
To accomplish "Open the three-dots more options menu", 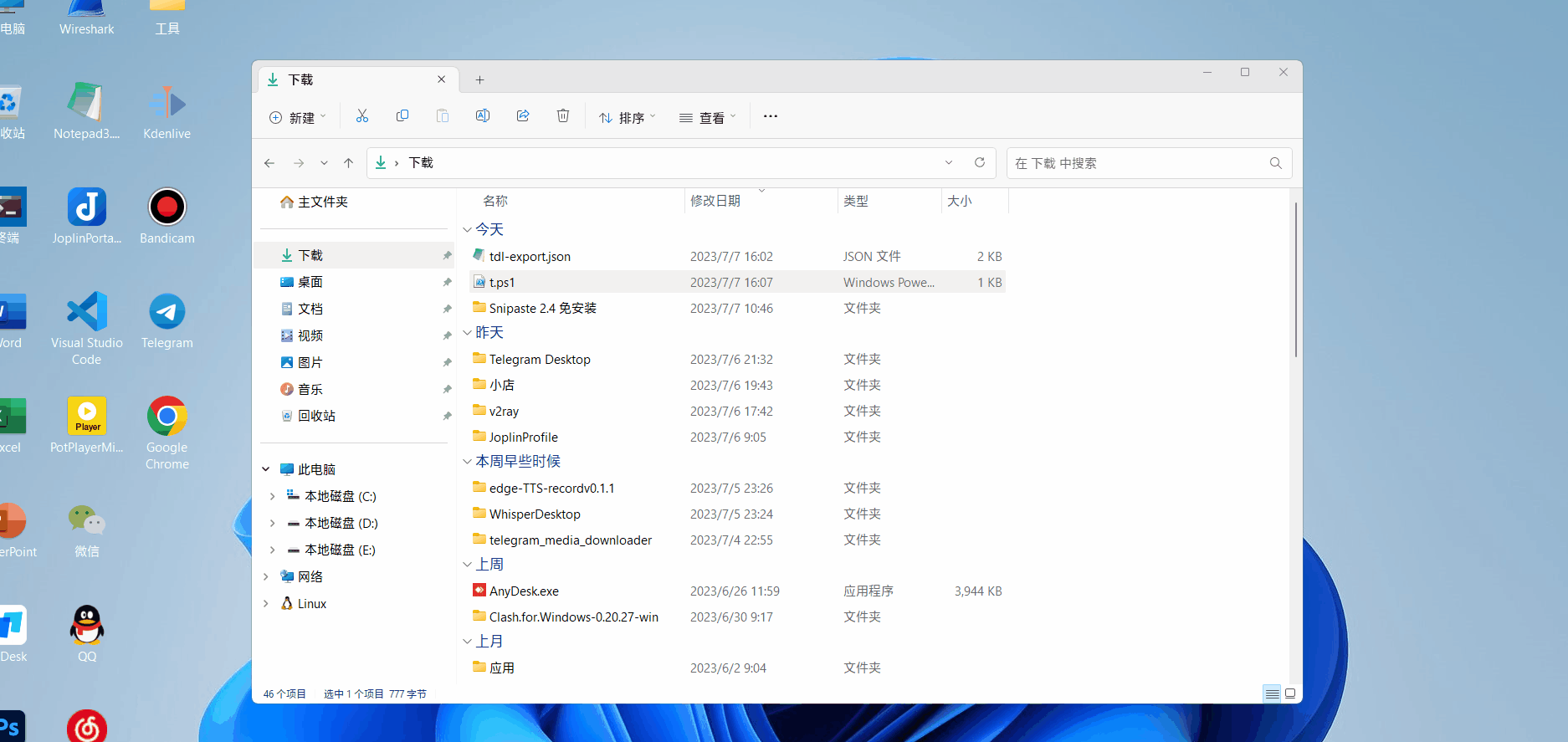I will (x=771, y=116).
